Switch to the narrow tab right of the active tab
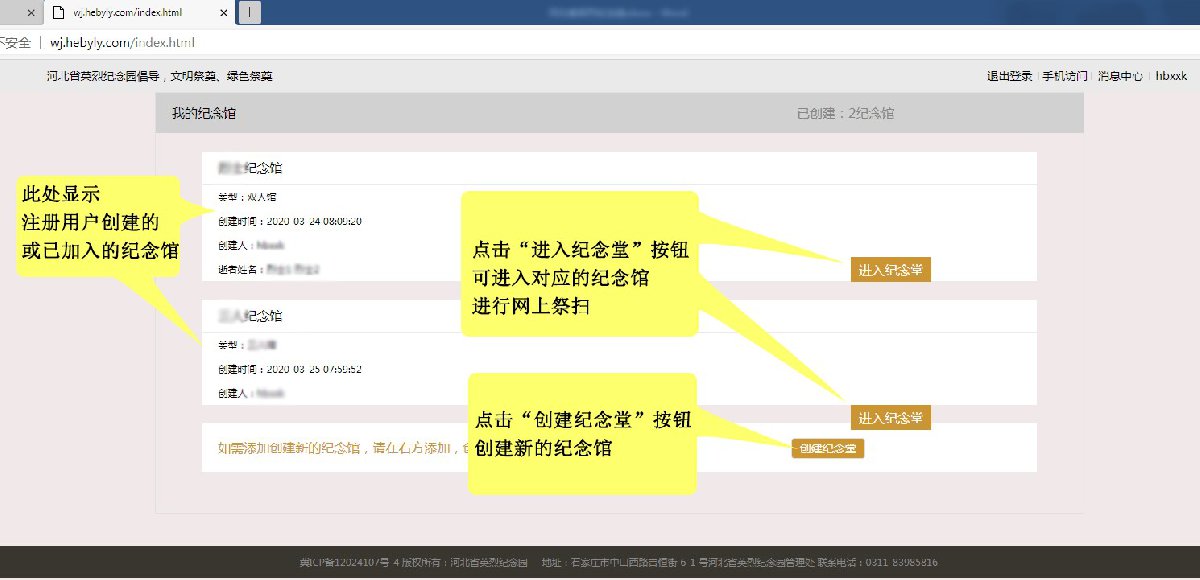The width and height of the screenshot is (1200, 580). pos(249,13)
